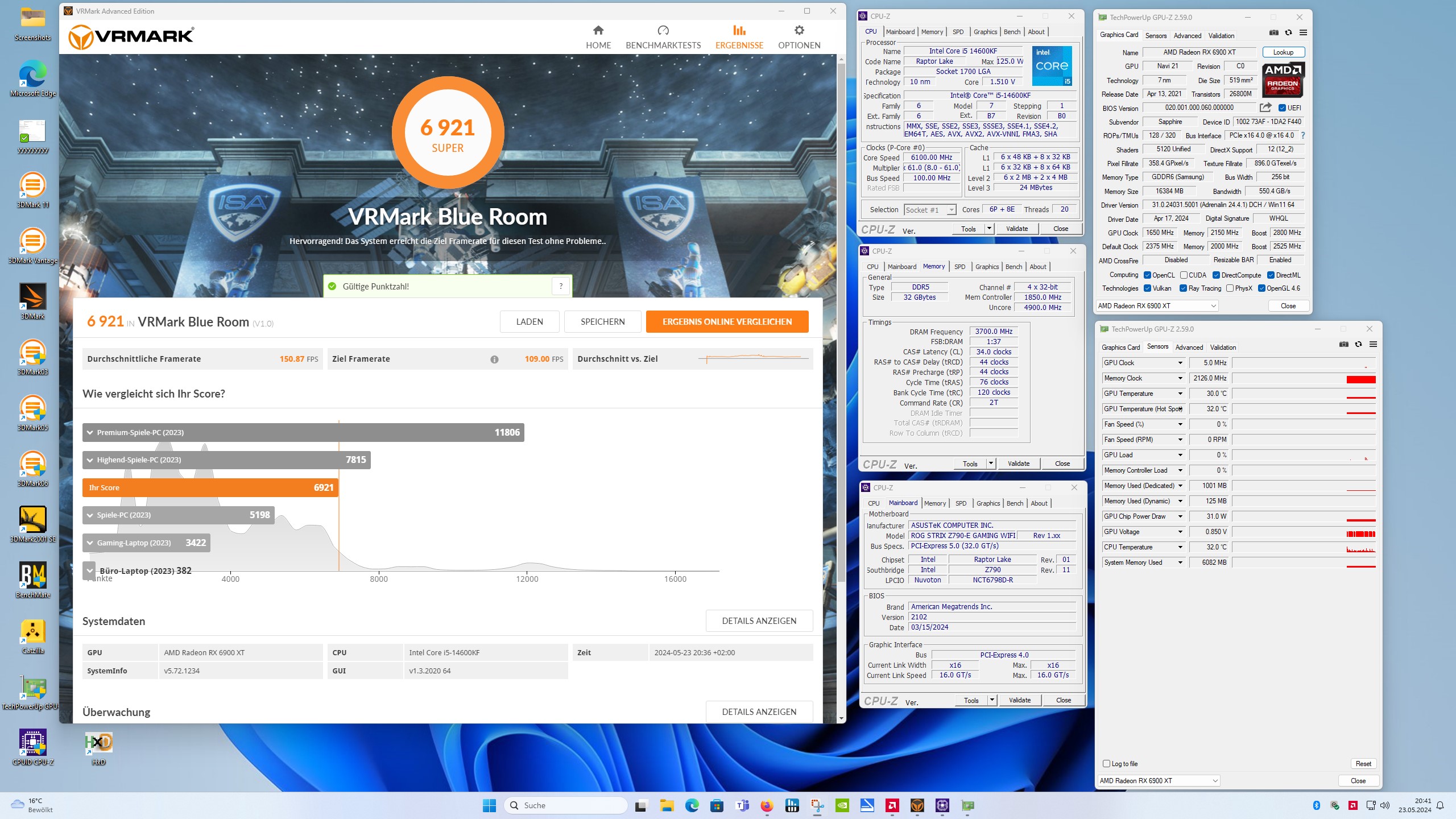Switch to Mainboard tab in top CPU-Z window
This screenshot has height=819, width=1456.
[x=900, y=32]
